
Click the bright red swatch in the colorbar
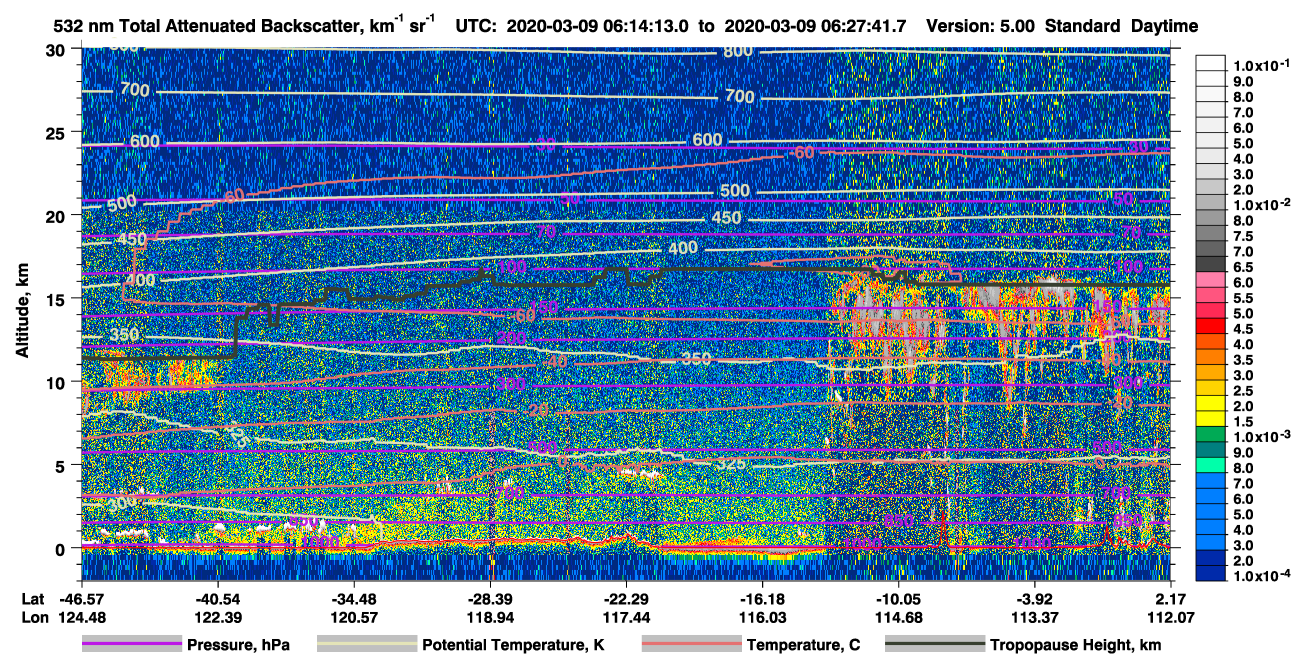click(1211, 325)
